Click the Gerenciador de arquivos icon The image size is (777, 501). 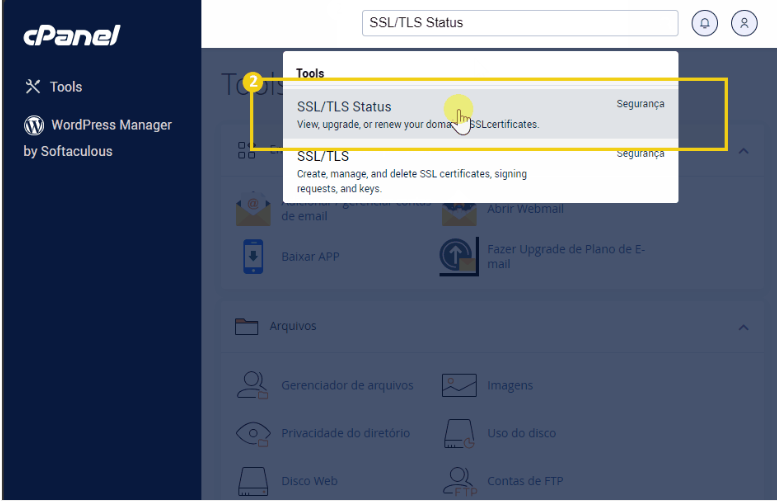tap(253, 385)
